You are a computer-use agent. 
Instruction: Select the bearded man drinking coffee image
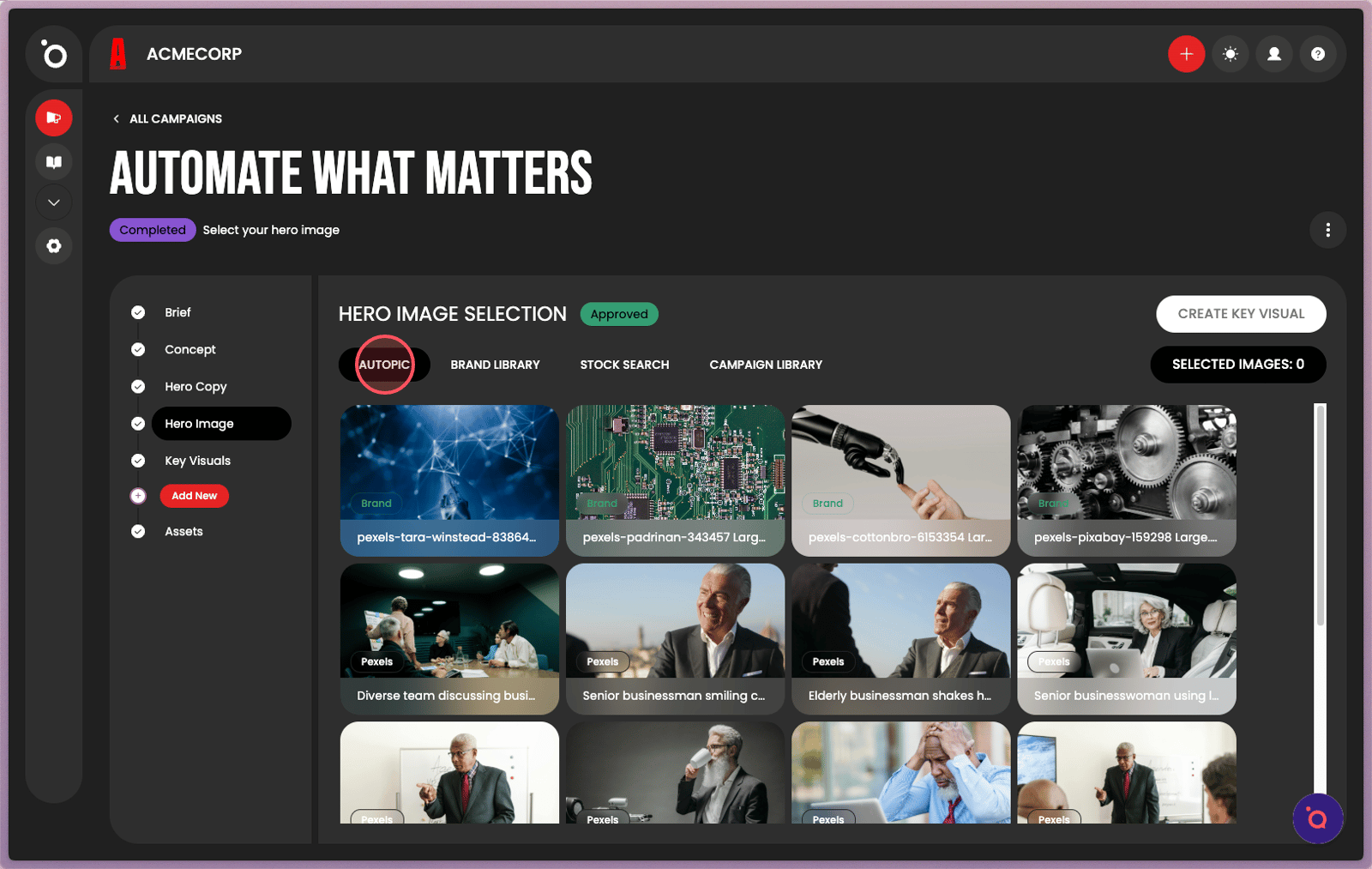675,773
